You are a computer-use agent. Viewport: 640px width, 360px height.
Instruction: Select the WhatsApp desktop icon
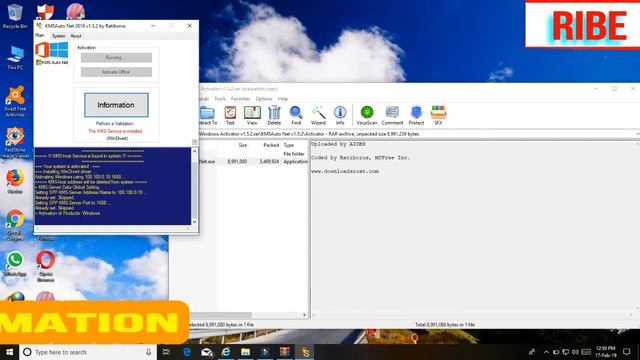tap(15, 264)
